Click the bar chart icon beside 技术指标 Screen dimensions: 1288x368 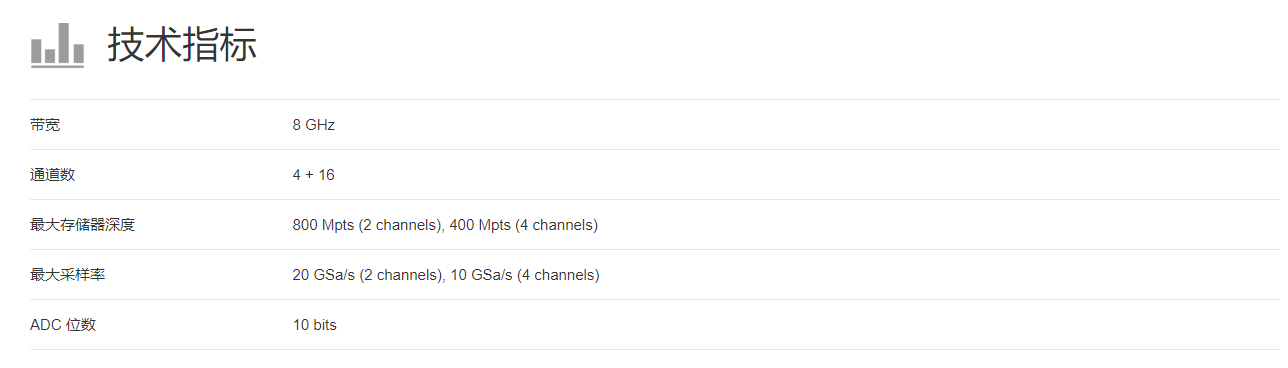pos(57,45)
